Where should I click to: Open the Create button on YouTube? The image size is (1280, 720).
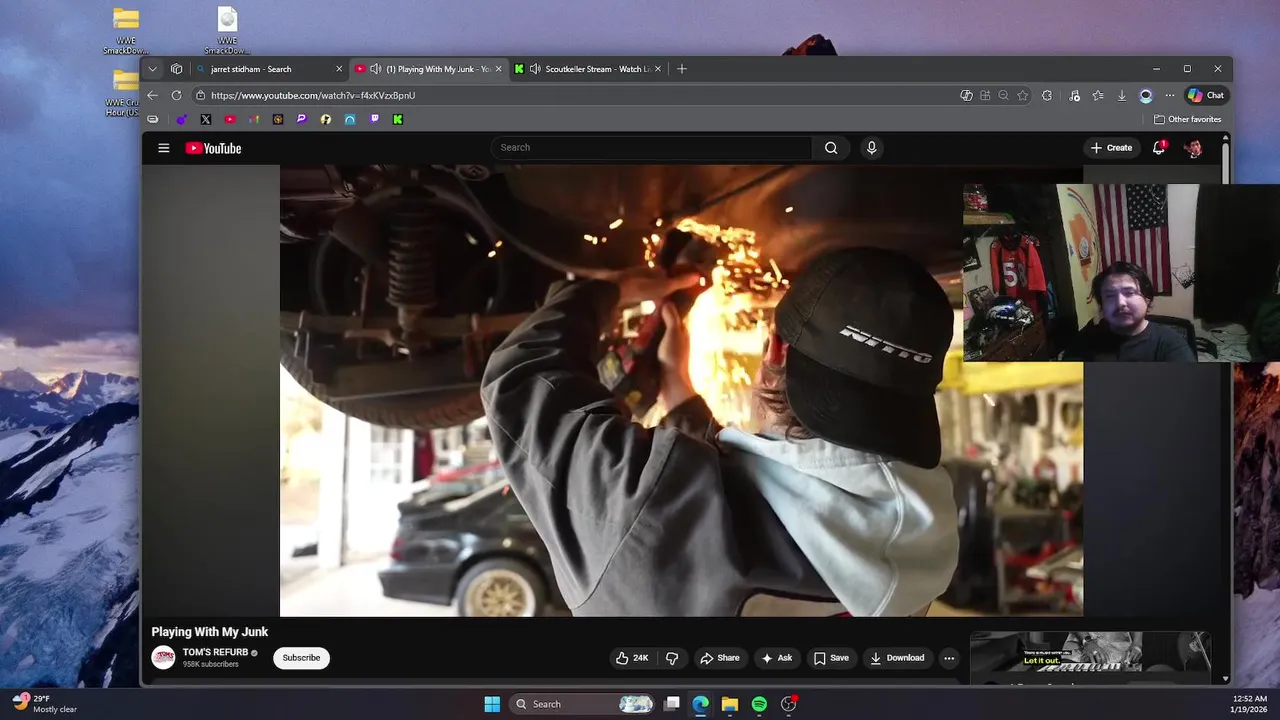1112,148
